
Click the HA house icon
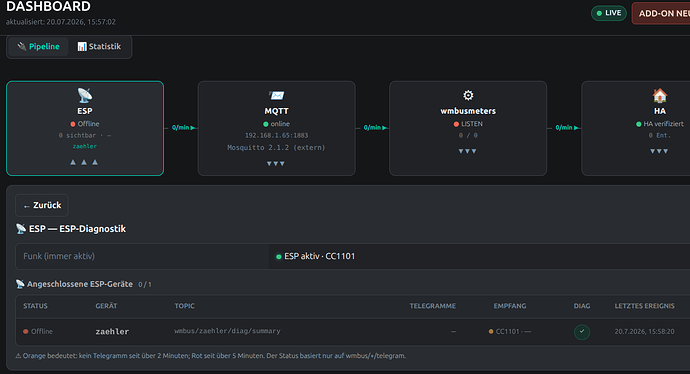(x=659, y=95)
